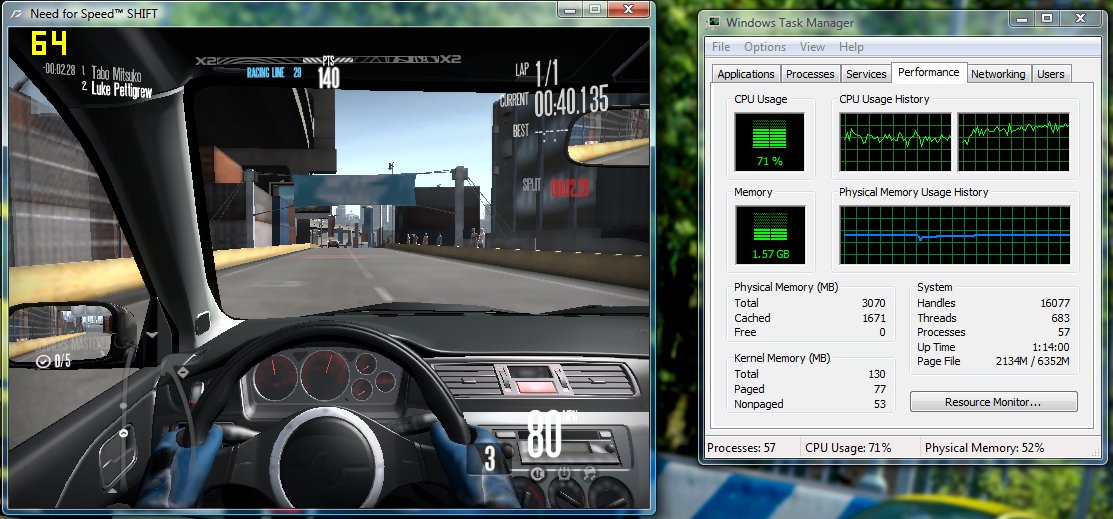
Task: Click CPU Usage: 71% in the status bar
Action: pyautogui.click(x=848, y=448)
